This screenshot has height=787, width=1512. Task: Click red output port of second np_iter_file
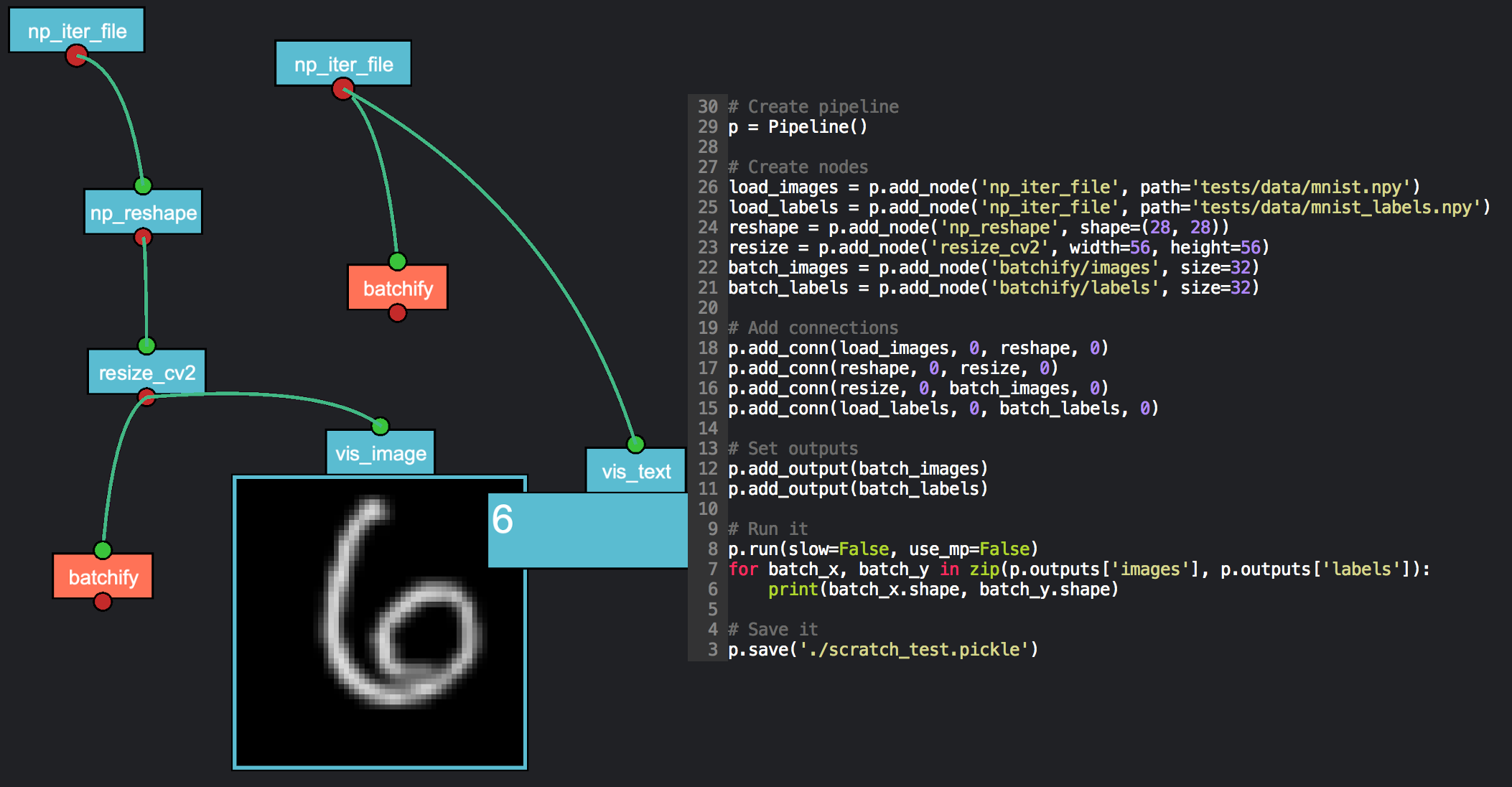pos(342,90)
